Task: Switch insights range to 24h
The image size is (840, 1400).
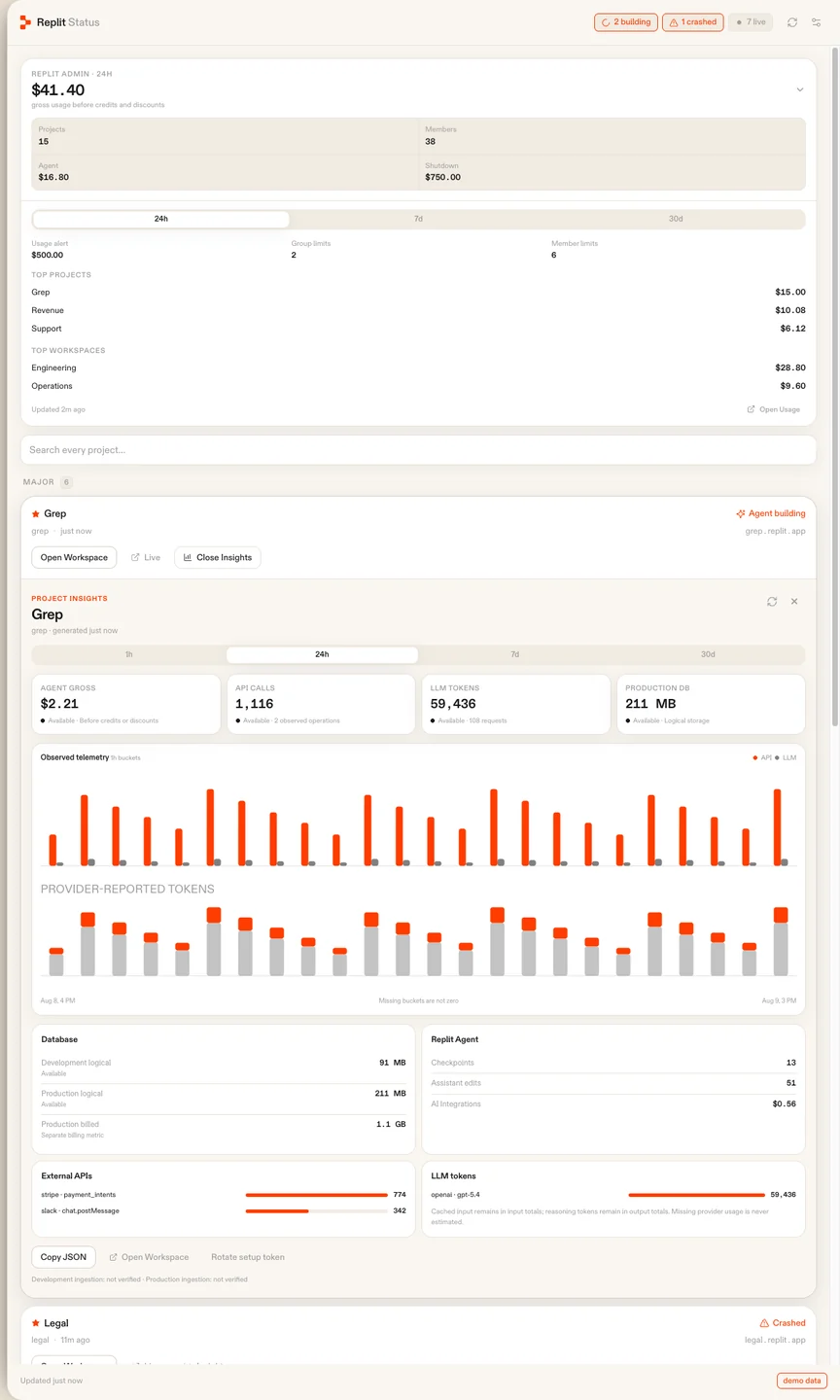Action: click(322, 654)
